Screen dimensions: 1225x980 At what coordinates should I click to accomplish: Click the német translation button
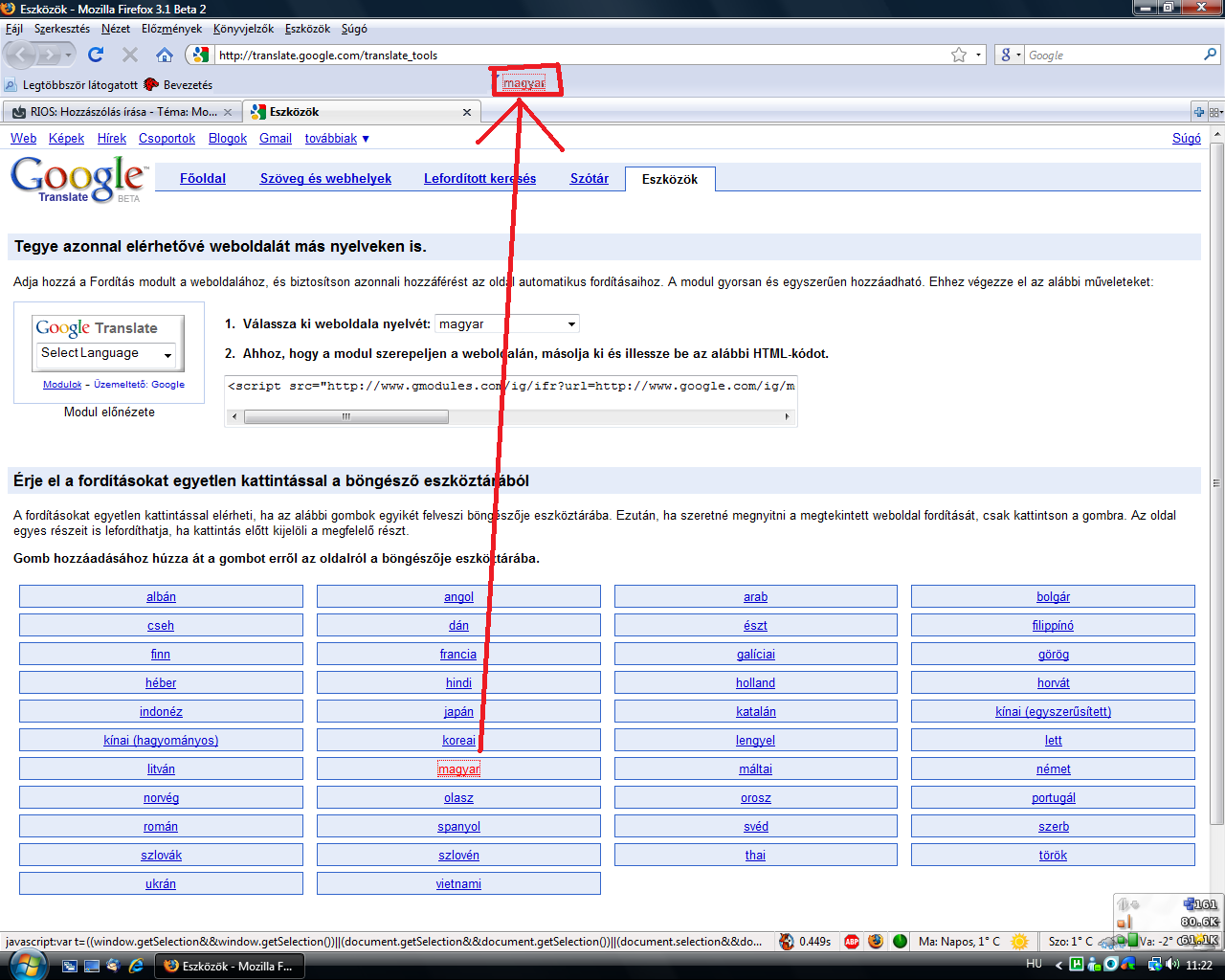tap(1053, 769)
